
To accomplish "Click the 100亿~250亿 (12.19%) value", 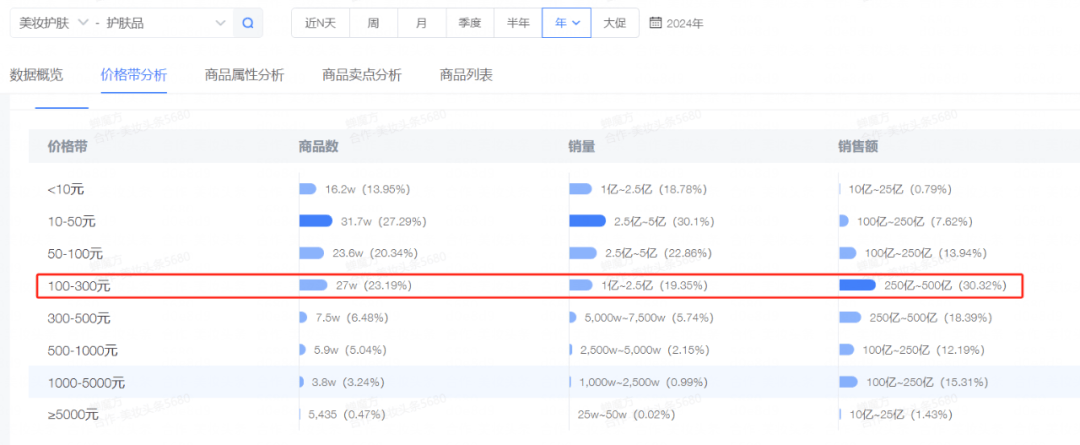I will coord(924,350).
